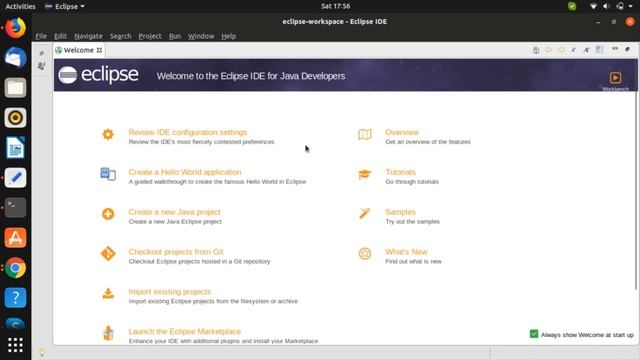Open the clock showing Sat 17:56
The width and height of the screenshot is (640, 360).
point(336,6)
